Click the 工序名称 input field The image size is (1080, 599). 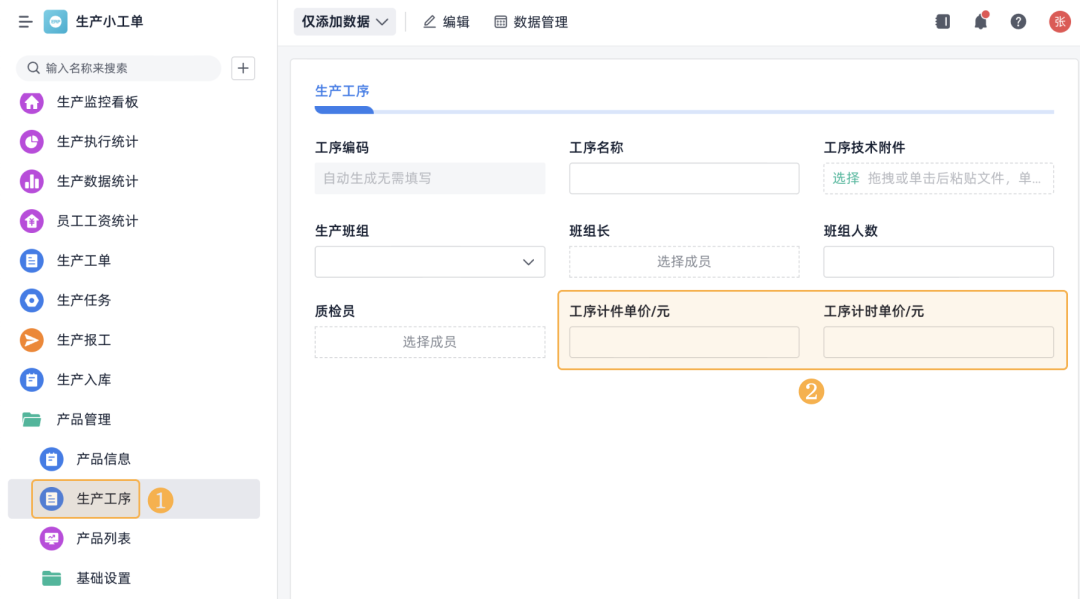(684, 178)
